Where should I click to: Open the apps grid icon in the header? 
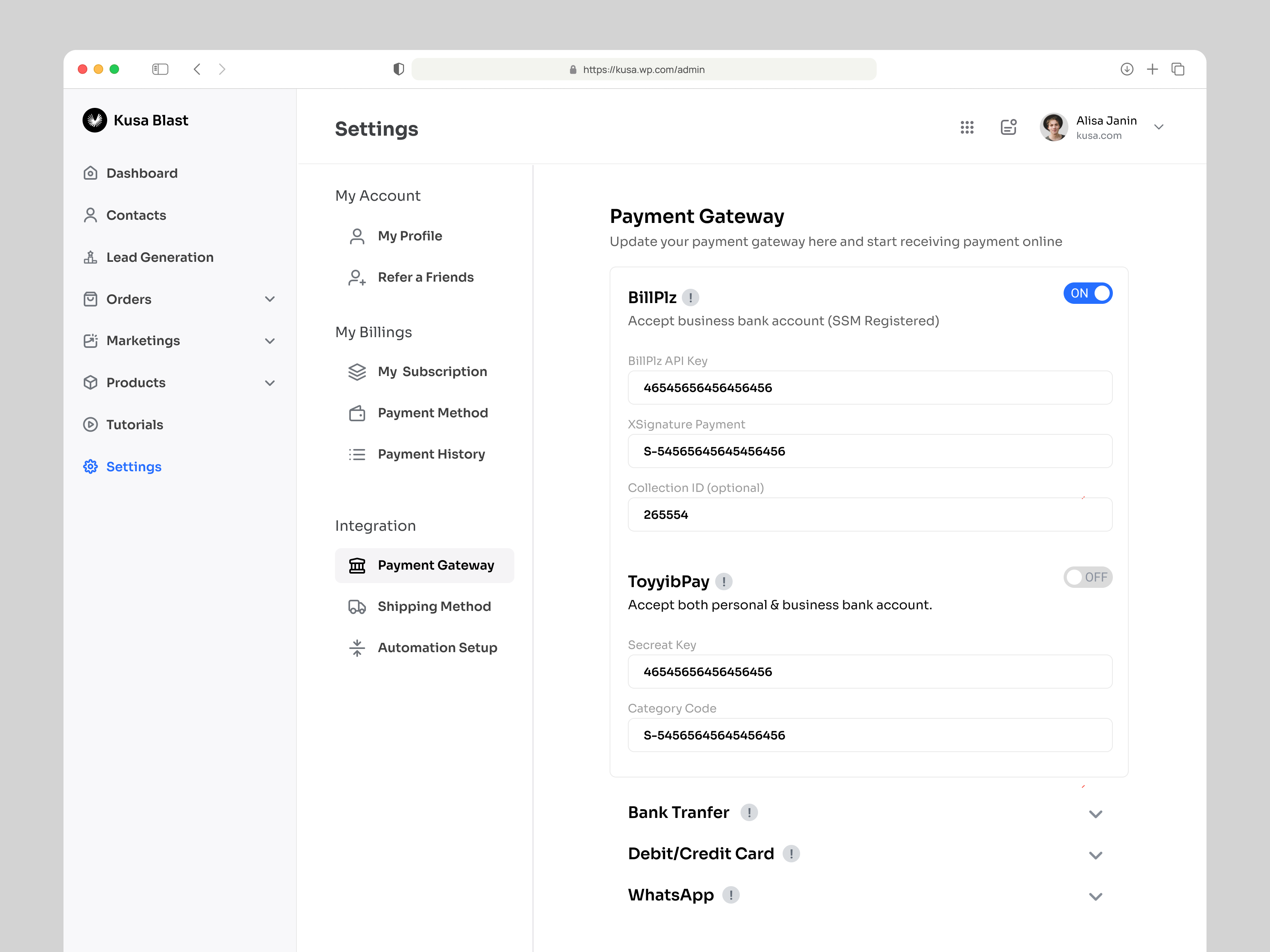(x=967, y=127)
